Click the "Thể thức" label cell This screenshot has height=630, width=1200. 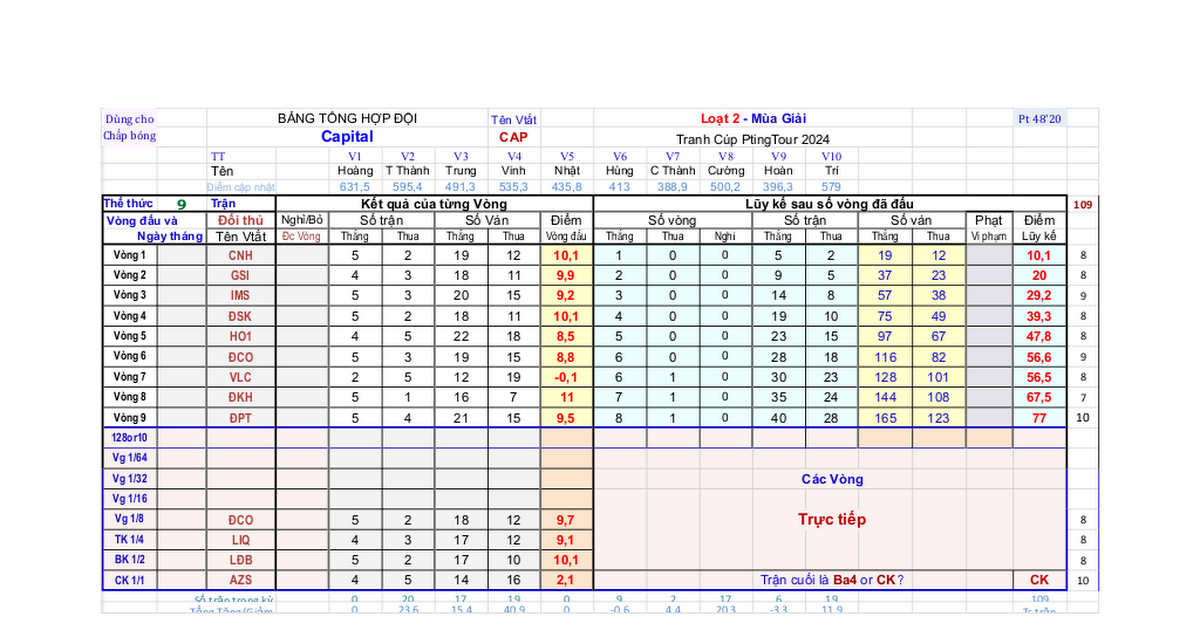[129, 203]
